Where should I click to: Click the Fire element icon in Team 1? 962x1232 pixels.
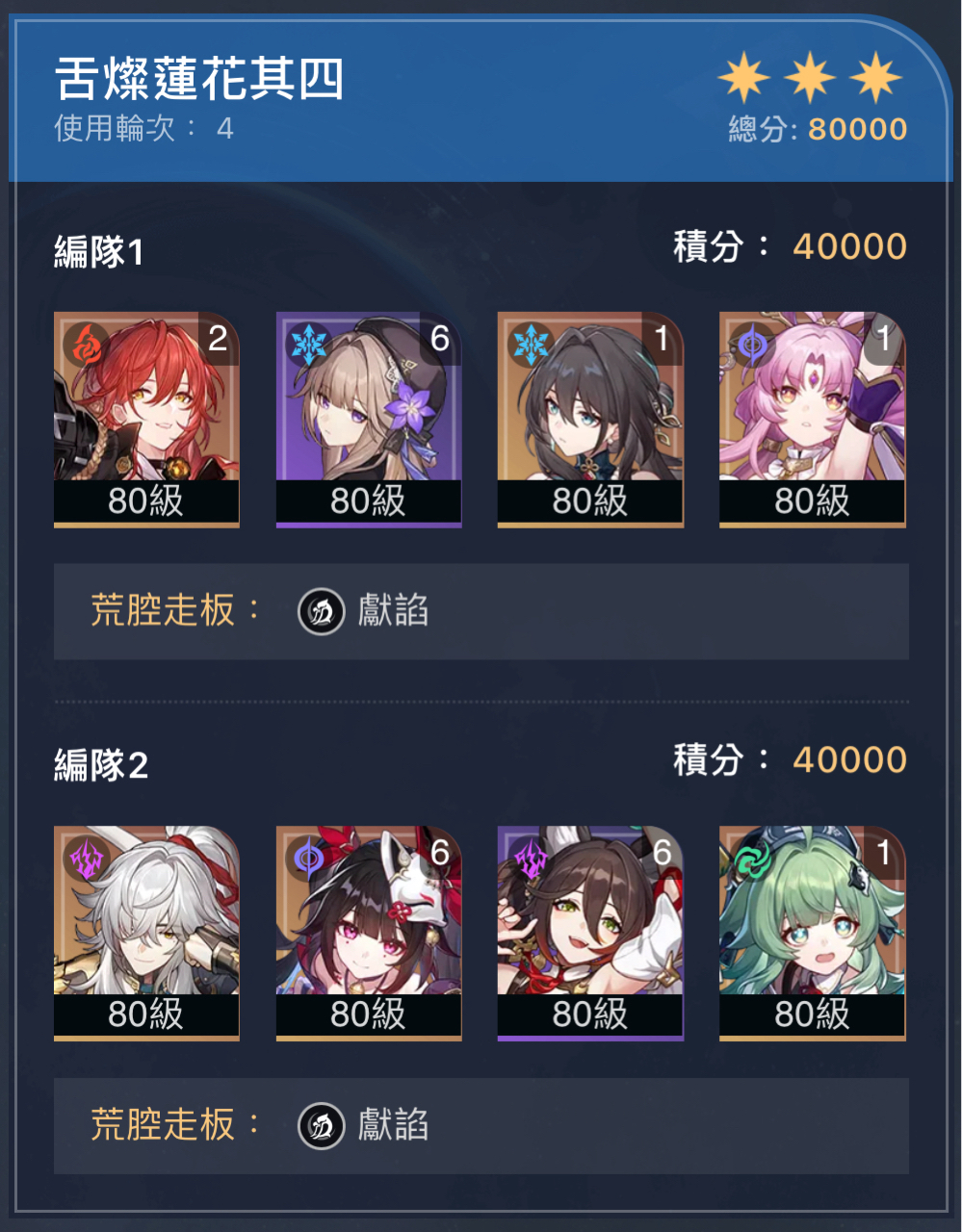[87, 344]
